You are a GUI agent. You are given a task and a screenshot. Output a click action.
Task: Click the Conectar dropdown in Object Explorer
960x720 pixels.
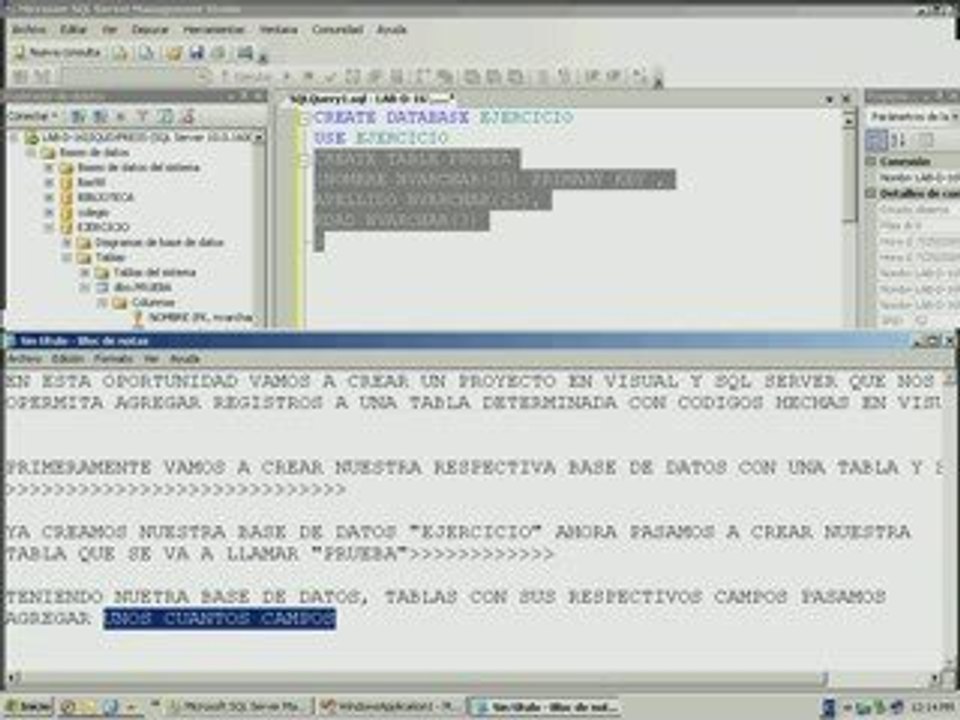coord(32,115)
